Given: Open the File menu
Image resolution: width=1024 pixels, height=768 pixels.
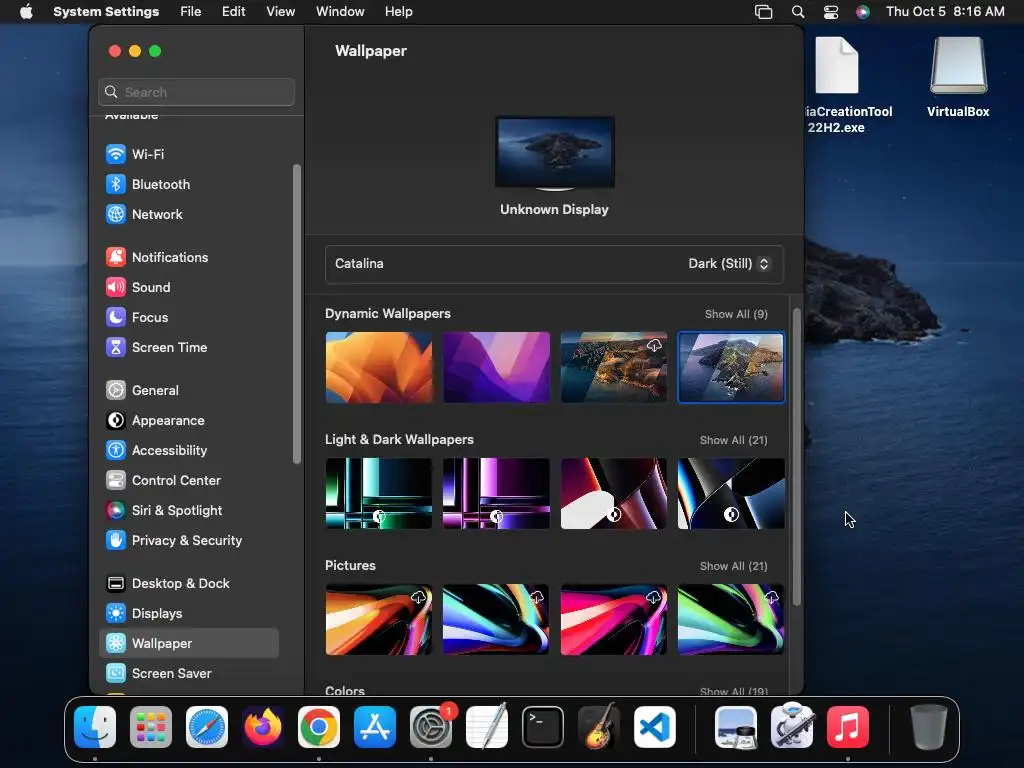Looking at the screenshot, I should tap(191, 12).
